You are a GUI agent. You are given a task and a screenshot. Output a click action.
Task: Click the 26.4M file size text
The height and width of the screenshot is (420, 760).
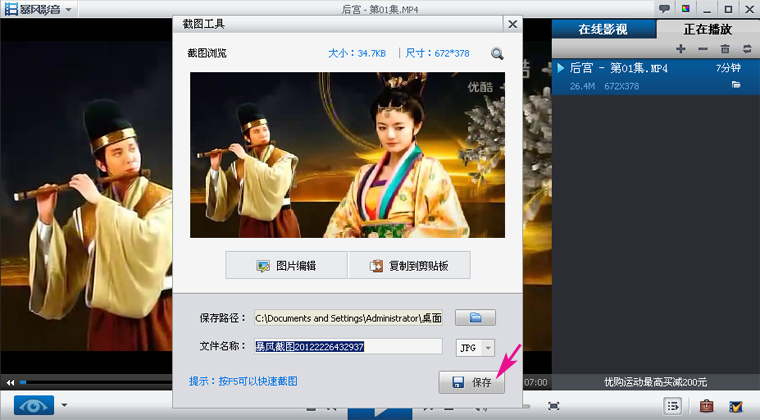[x=582, y=86]
